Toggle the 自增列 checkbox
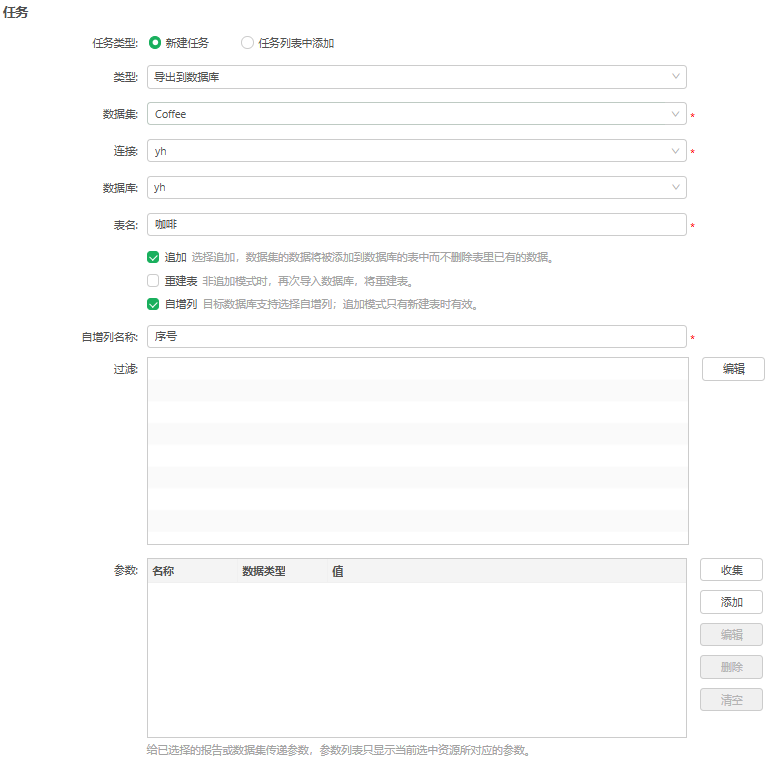 [x=153, y=304]
